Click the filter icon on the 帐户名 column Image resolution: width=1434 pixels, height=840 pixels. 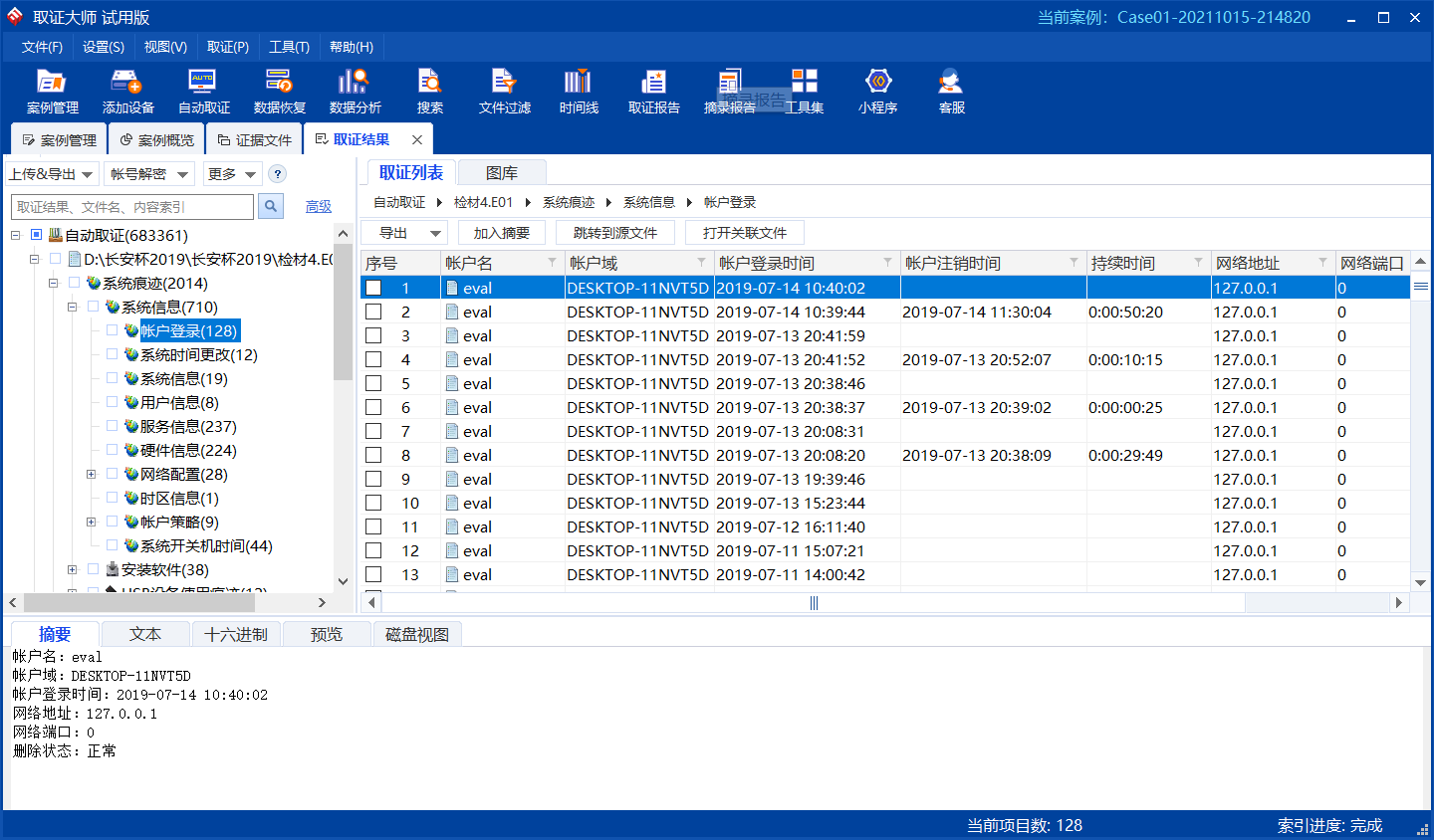[552, 262]
